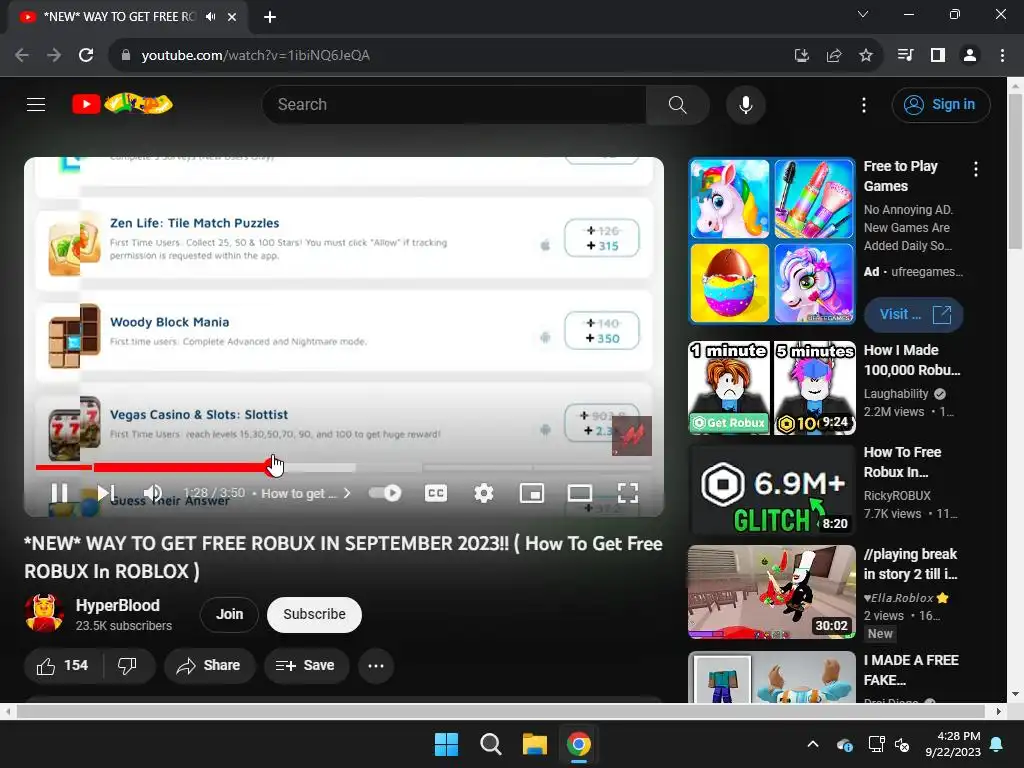Open YouTube settings three-dot menu
This screenshot has width=1024, height=768.
click(x=863, y=104)
